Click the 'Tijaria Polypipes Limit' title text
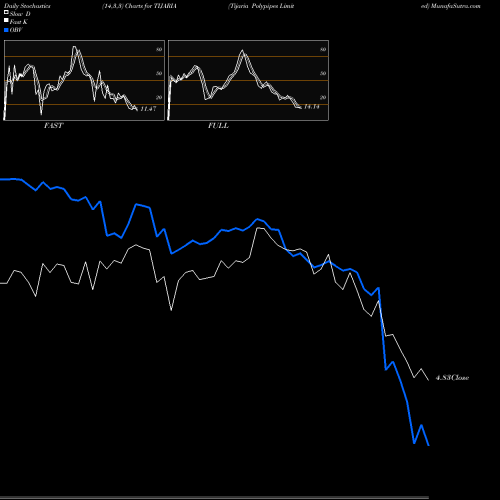This screenshot has width=500, height=500. 261,6
